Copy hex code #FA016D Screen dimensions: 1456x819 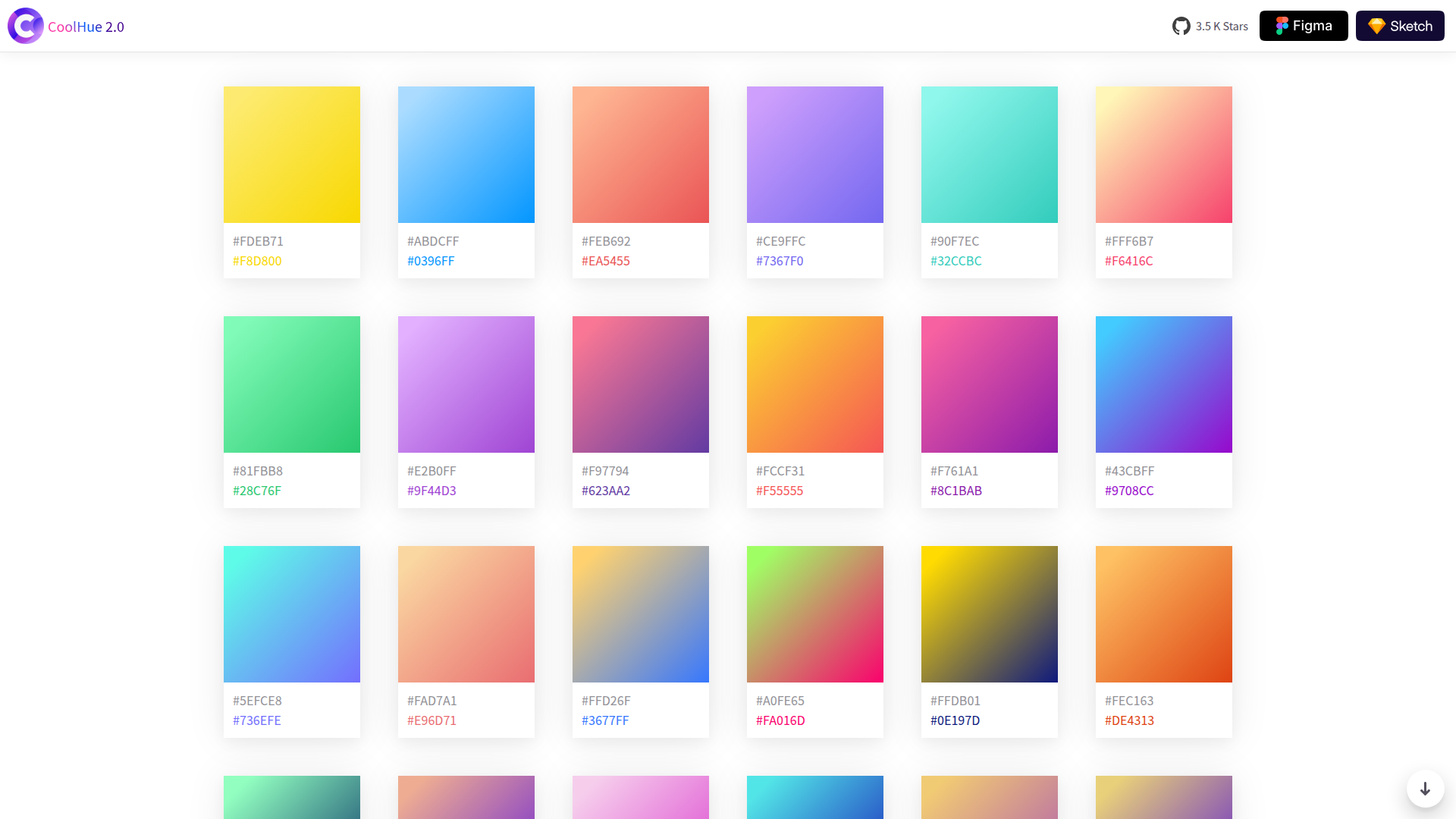click(780, 720)
